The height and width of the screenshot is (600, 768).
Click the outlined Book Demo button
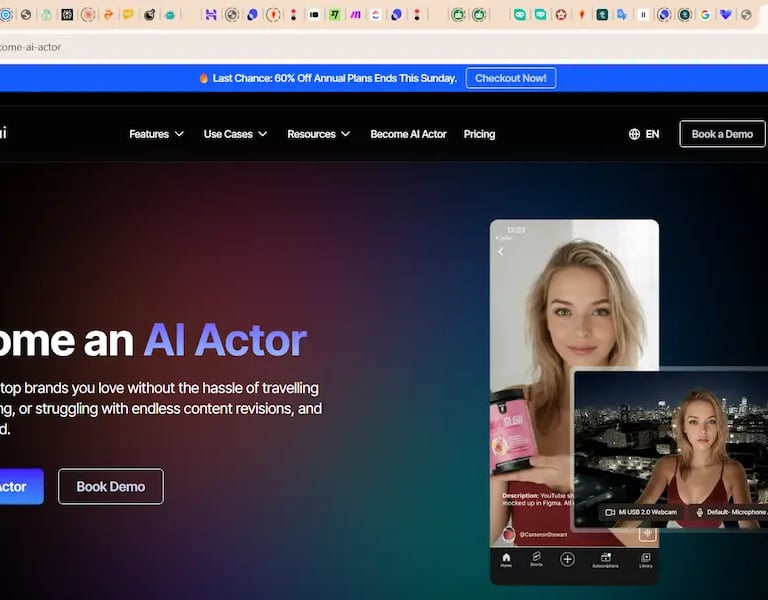click(111, 486)
